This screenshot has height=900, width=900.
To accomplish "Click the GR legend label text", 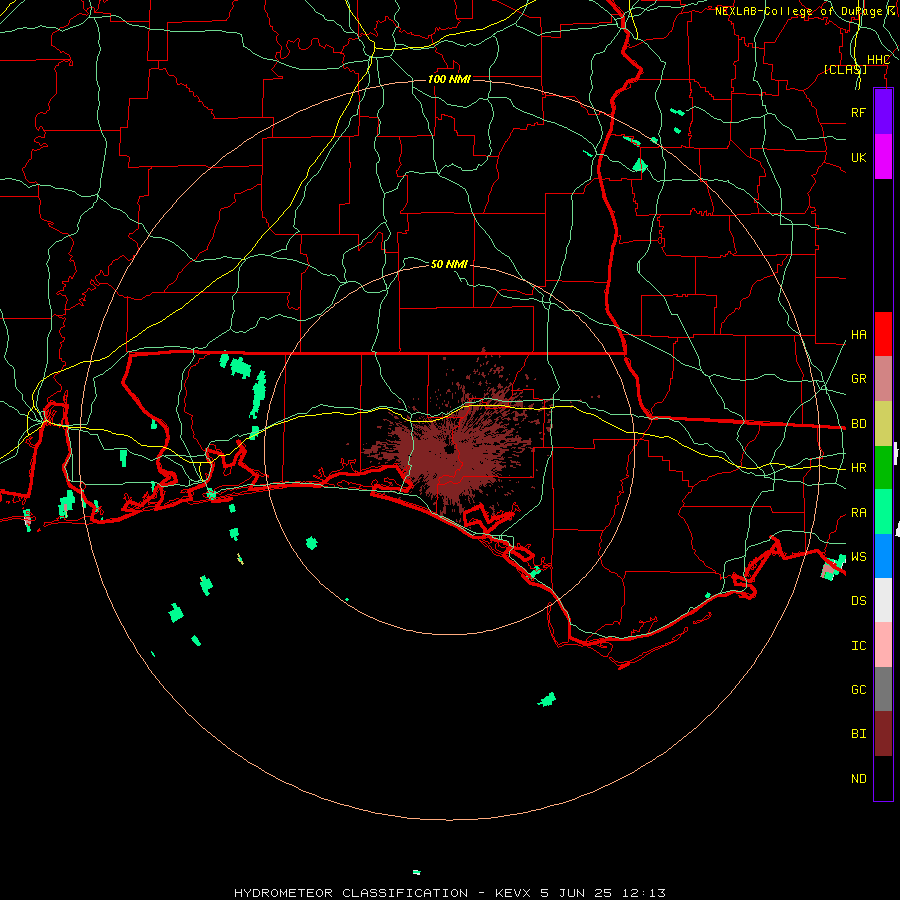I will (x=858, y=379).
